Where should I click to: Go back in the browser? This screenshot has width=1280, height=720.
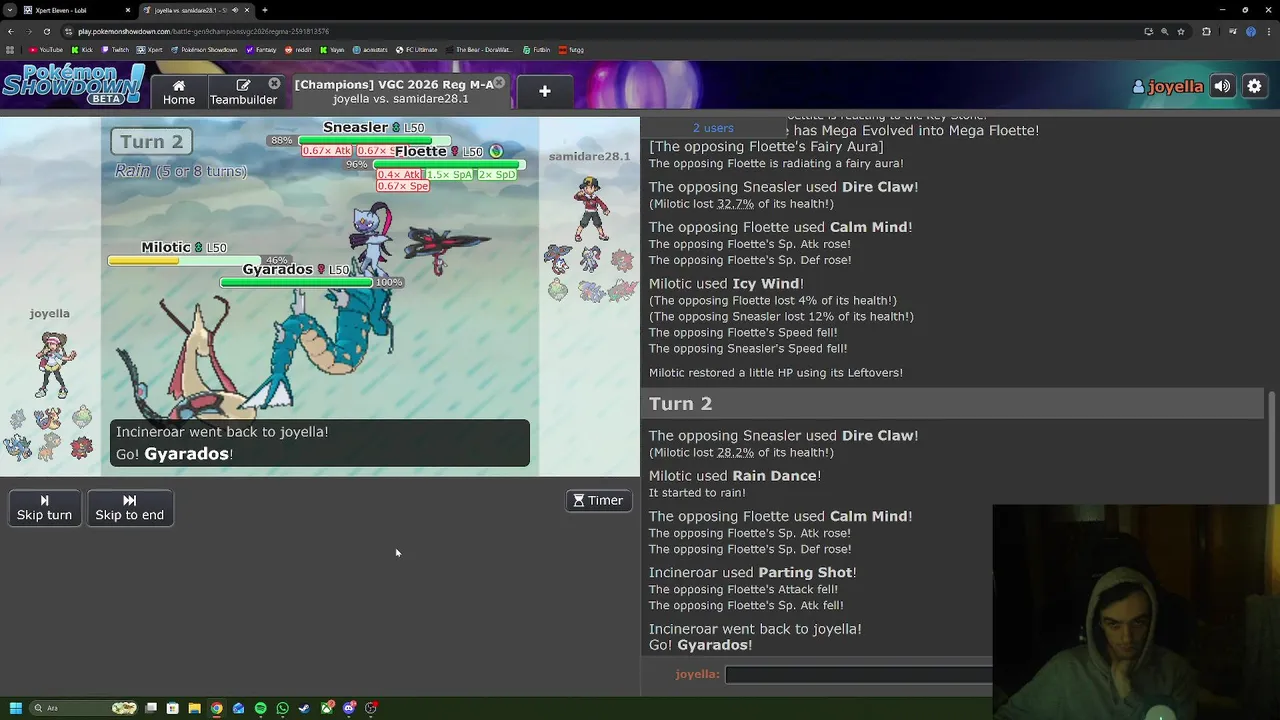(10, 31)
